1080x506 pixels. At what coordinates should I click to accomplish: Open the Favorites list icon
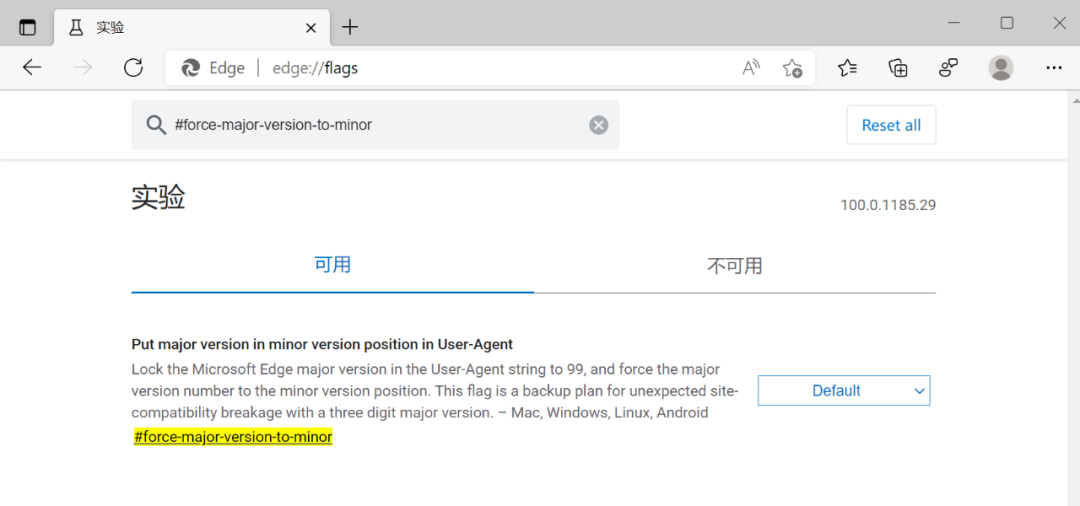[x=847, y=67]
